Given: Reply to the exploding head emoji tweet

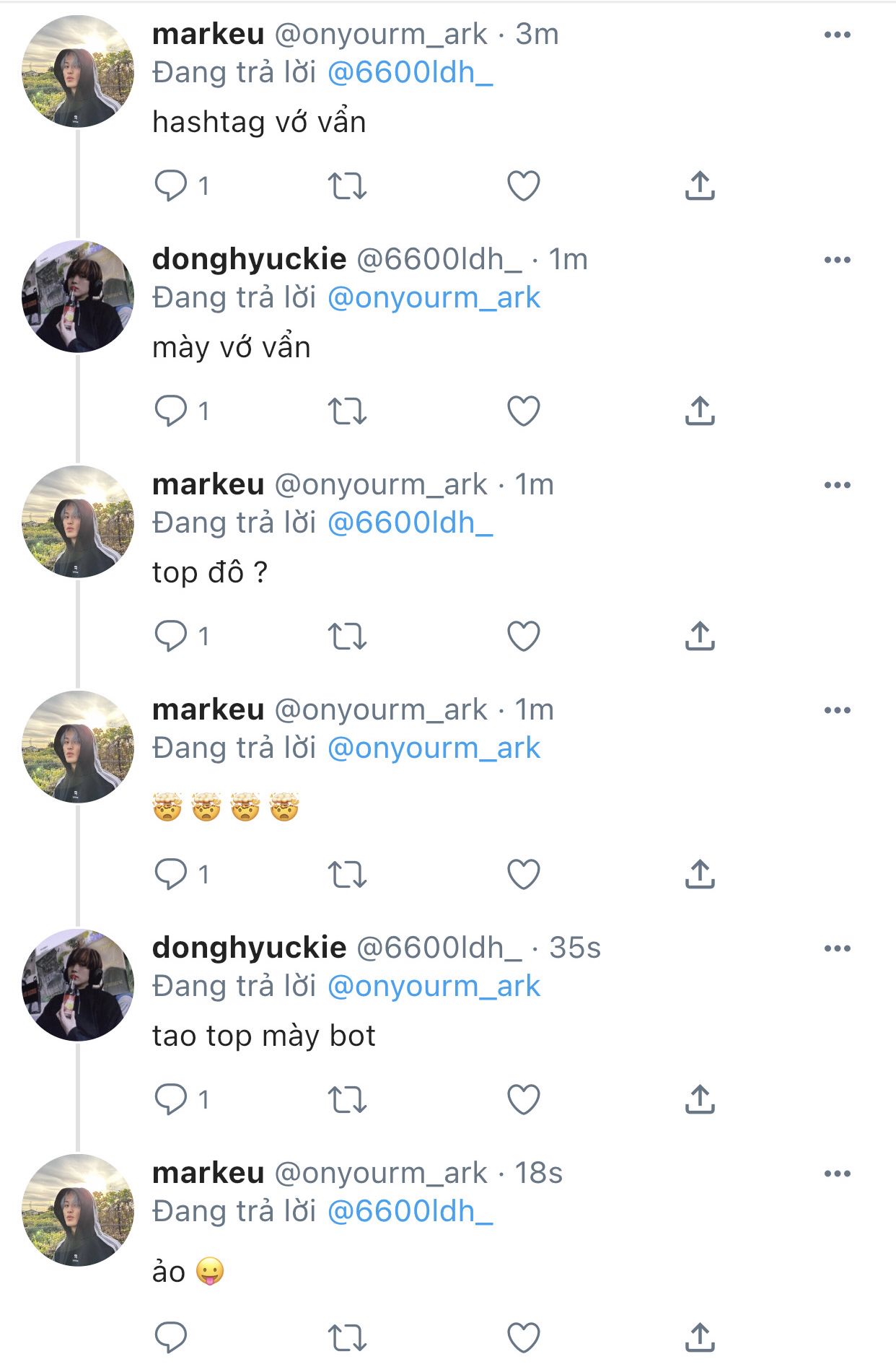Looking at the screenshot, I should [x=171, y=874].
